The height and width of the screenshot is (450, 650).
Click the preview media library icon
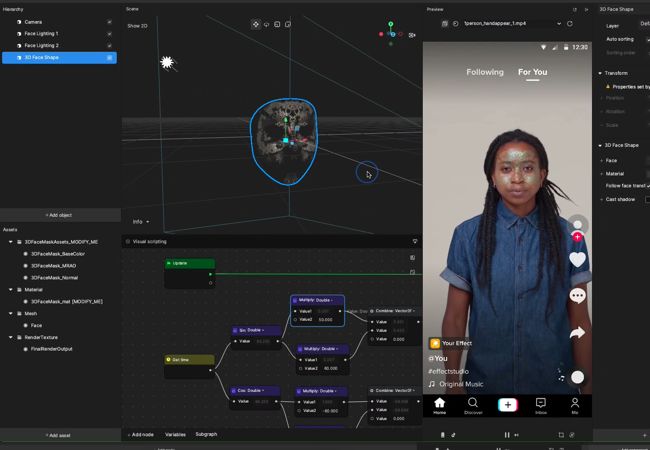pyautogui.click(x=444, y=24)
